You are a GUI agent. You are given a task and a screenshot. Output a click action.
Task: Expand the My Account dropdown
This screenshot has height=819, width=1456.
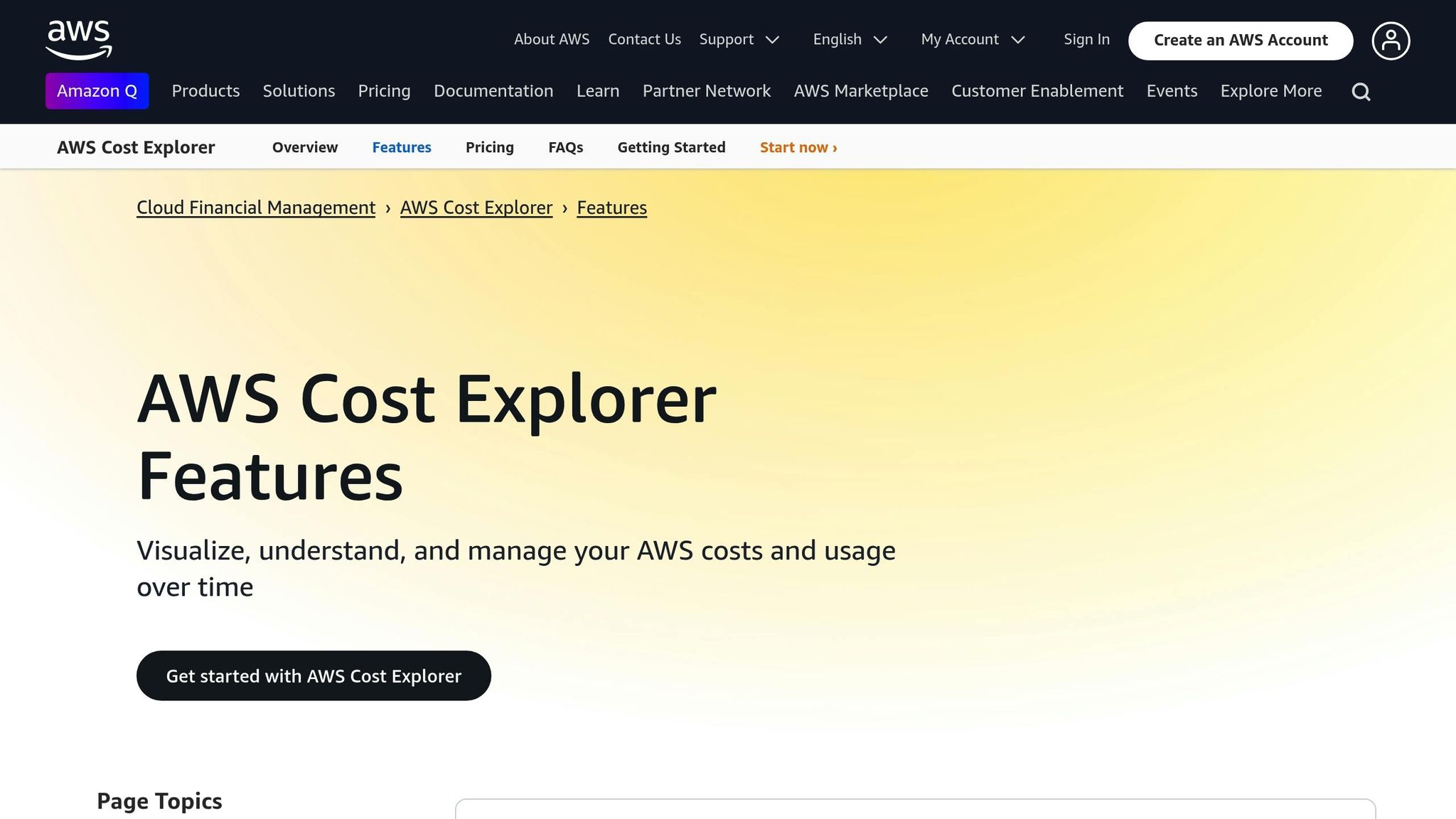[973, 40]
